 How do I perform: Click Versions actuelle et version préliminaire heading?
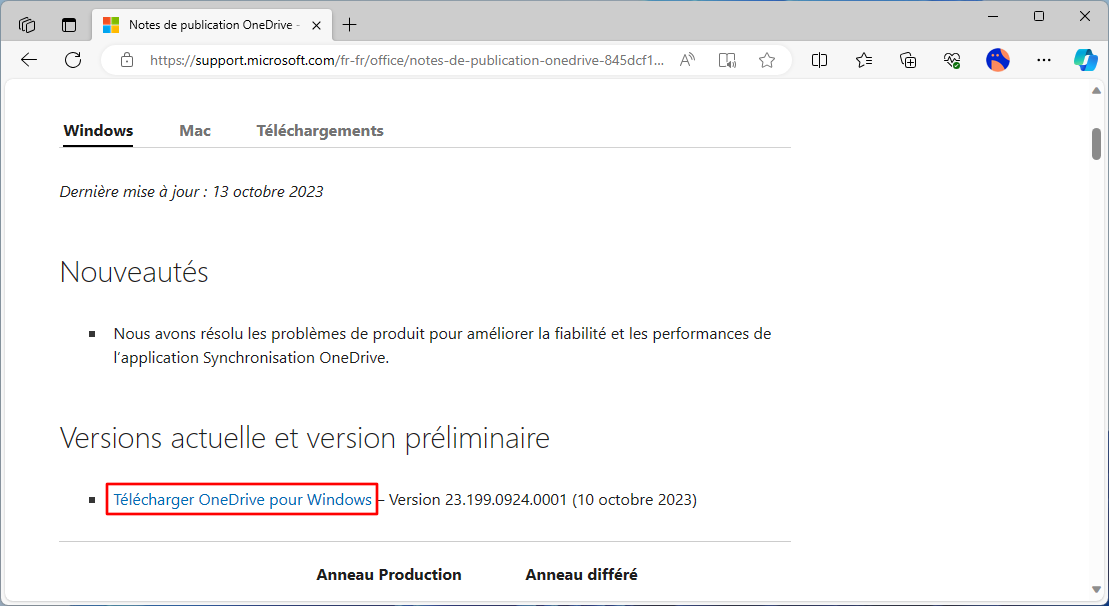click(x=305, y=438)
